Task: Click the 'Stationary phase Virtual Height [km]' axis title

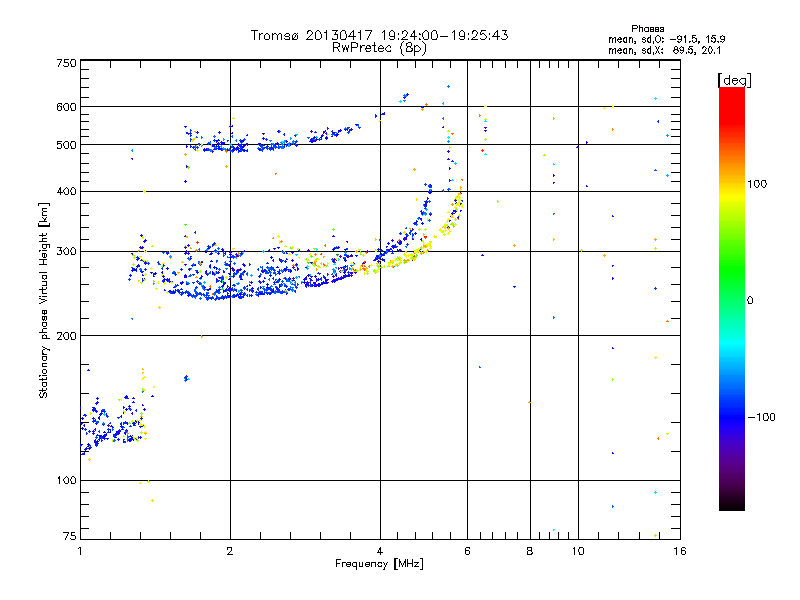Action: click(x=44, y=301)
